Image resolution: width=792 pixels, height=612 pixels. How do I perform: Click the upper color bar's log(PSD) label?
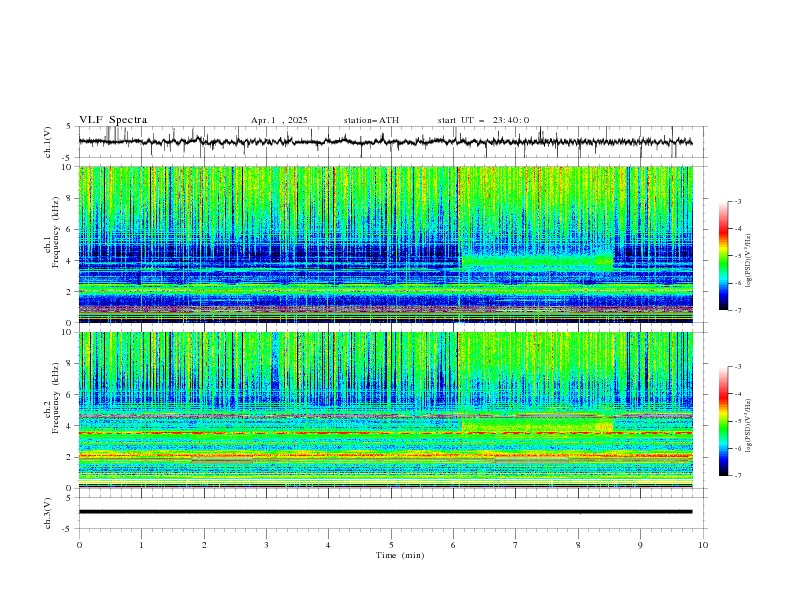(x=748, y=261)
